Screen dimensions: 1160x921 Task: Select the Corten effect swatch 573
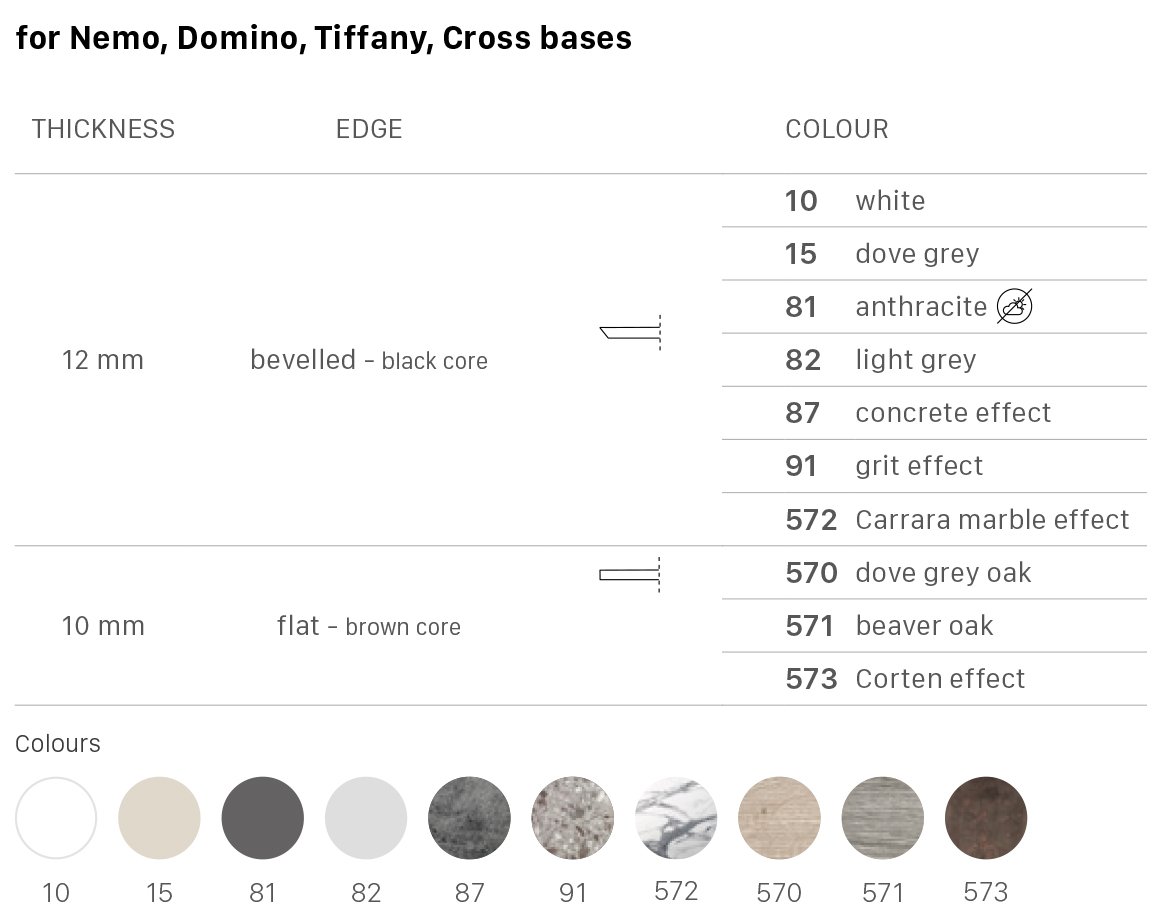[x=986, y=818]
